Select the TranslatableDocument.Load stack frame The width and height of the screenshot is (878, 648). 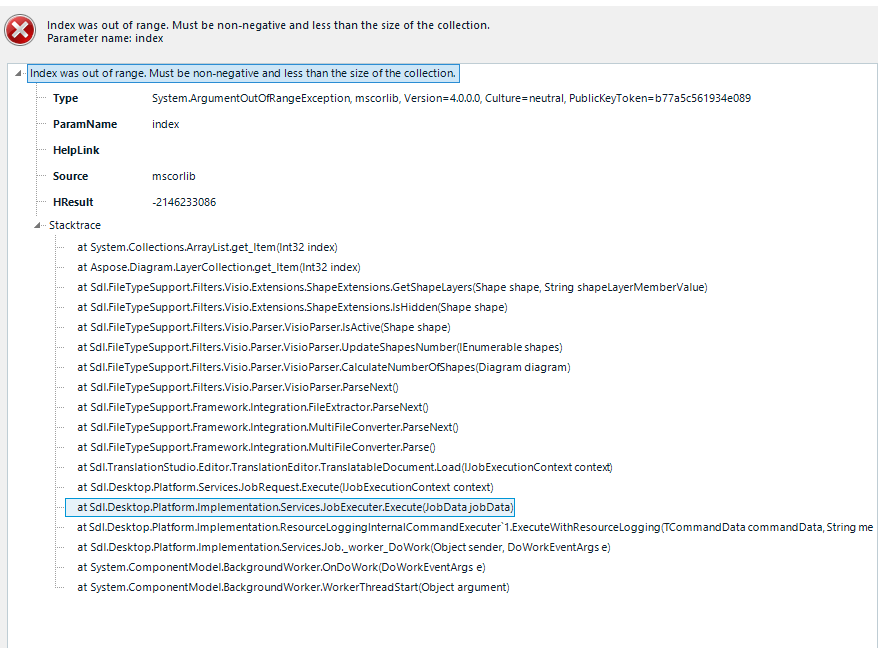click(x=344, y=467)
